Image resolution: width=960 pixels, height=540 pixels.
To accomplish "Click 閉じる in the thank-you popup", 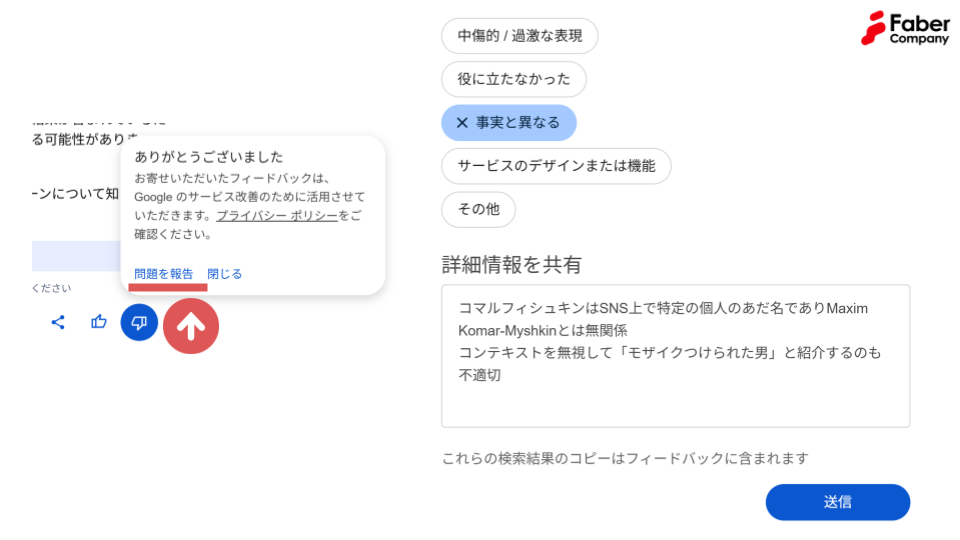I will click(225, 274).
